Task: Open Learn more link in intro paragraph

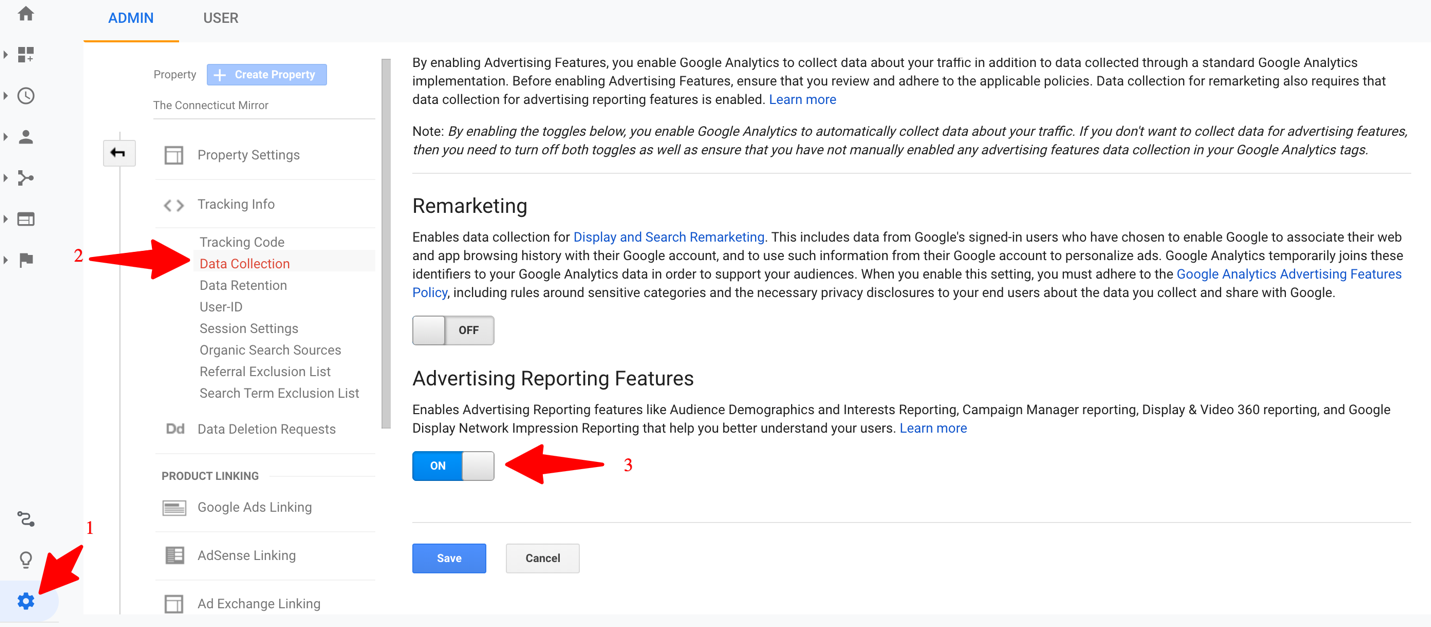Action: pos(802,99)
